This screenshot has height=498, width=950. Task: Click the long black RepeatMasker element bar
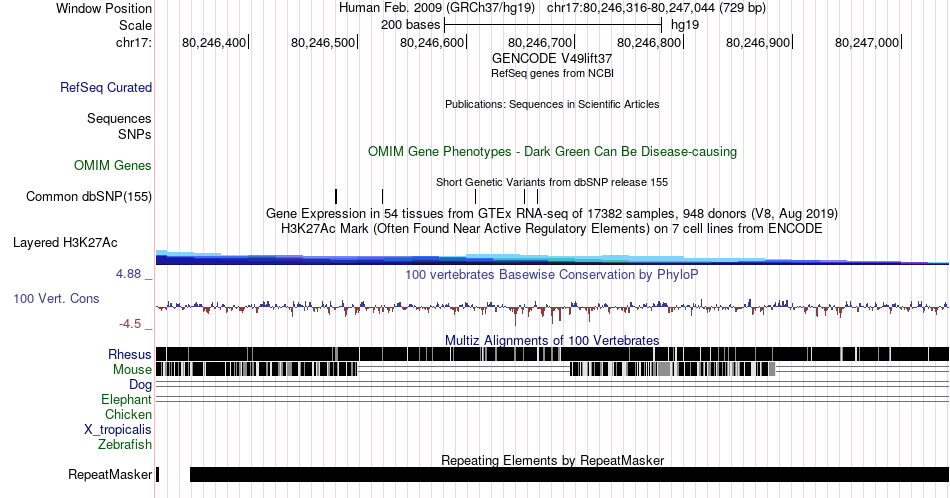click(570, 474)
